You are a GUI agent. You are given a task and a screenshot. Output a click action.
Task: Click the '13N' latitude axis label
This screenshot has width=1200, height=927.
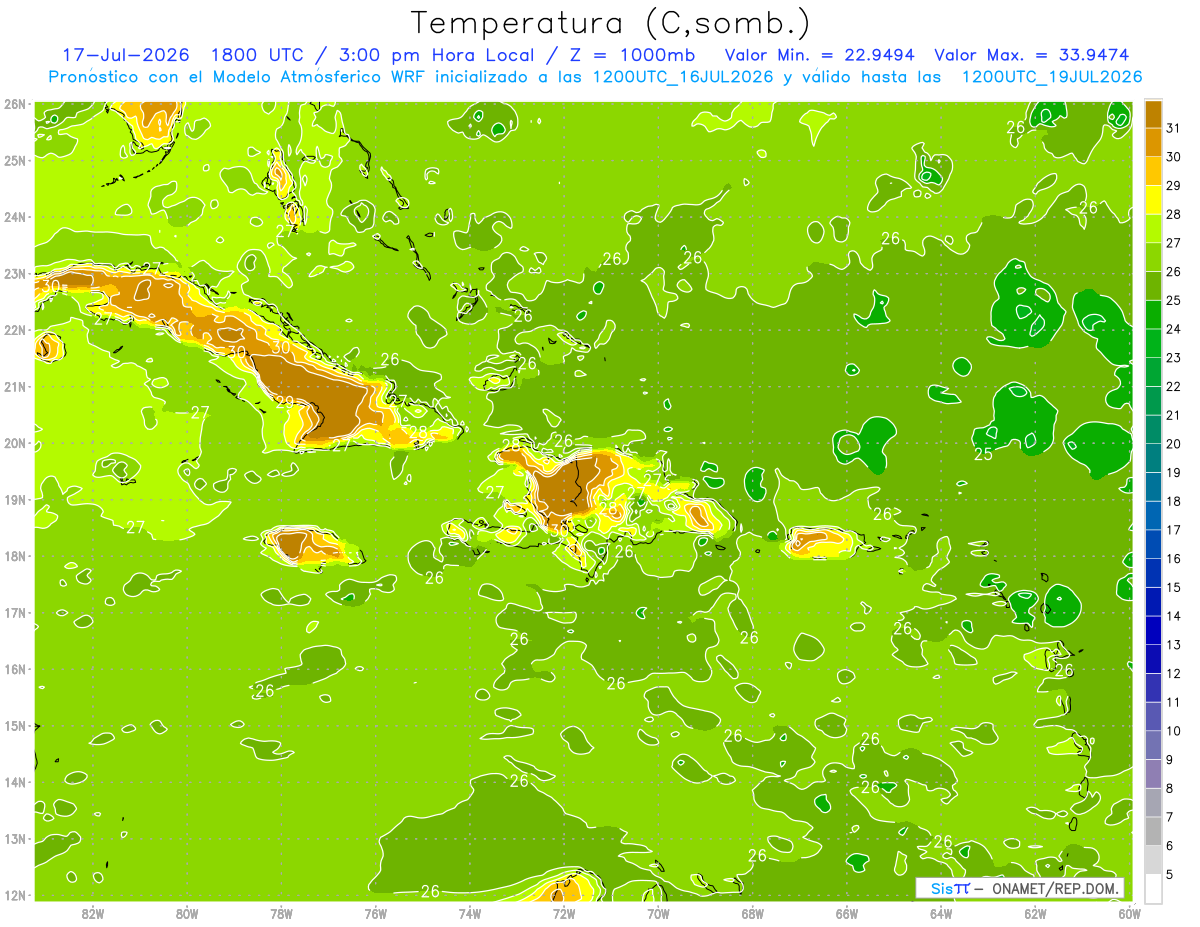(x=14, y=838)
